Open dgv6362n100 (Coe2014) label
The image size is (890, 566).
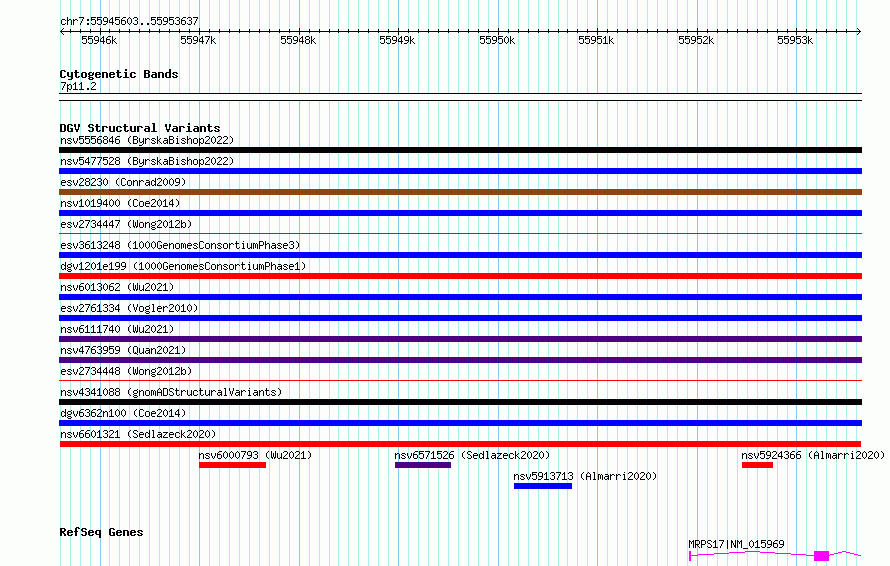pos(123,413)
